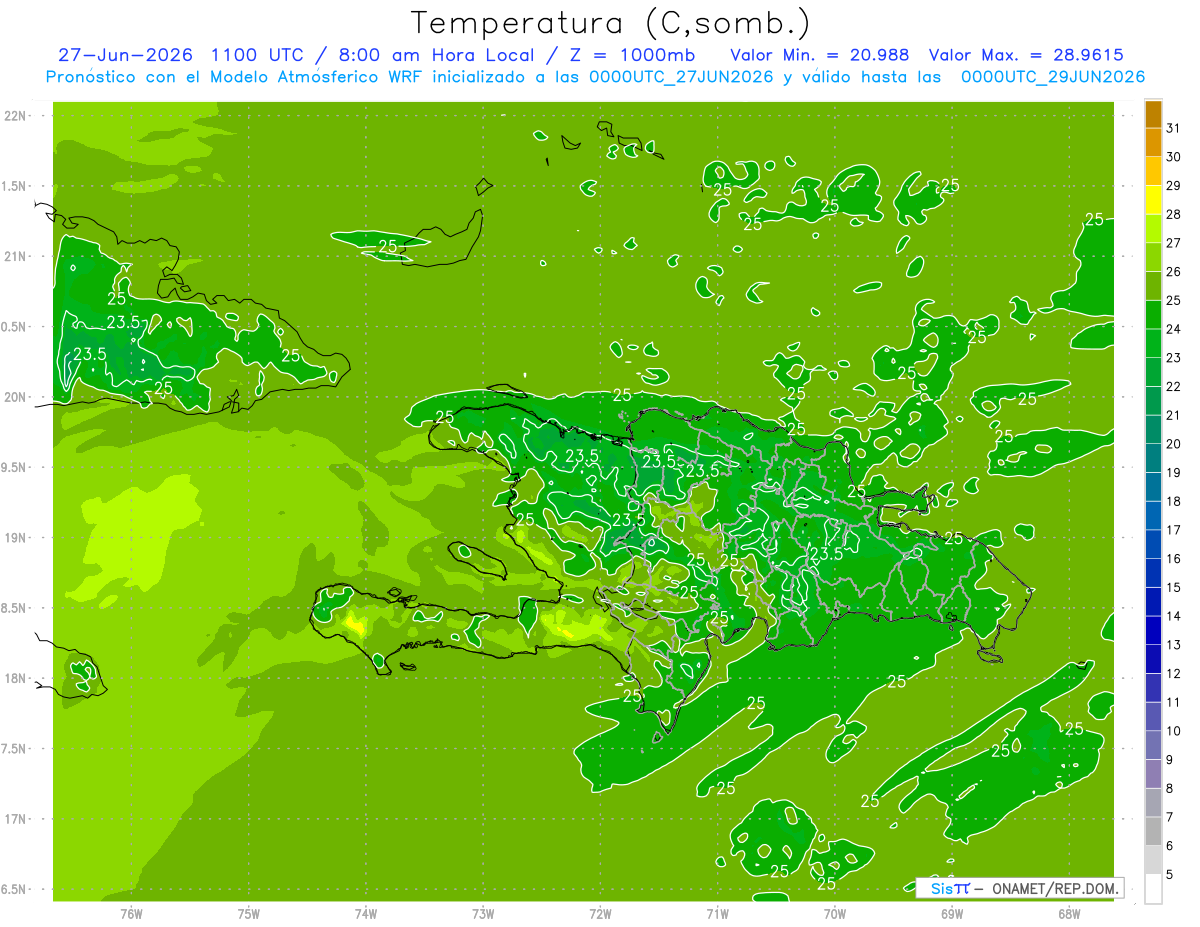Click longitude axis label '72W'

coord(600,914)
